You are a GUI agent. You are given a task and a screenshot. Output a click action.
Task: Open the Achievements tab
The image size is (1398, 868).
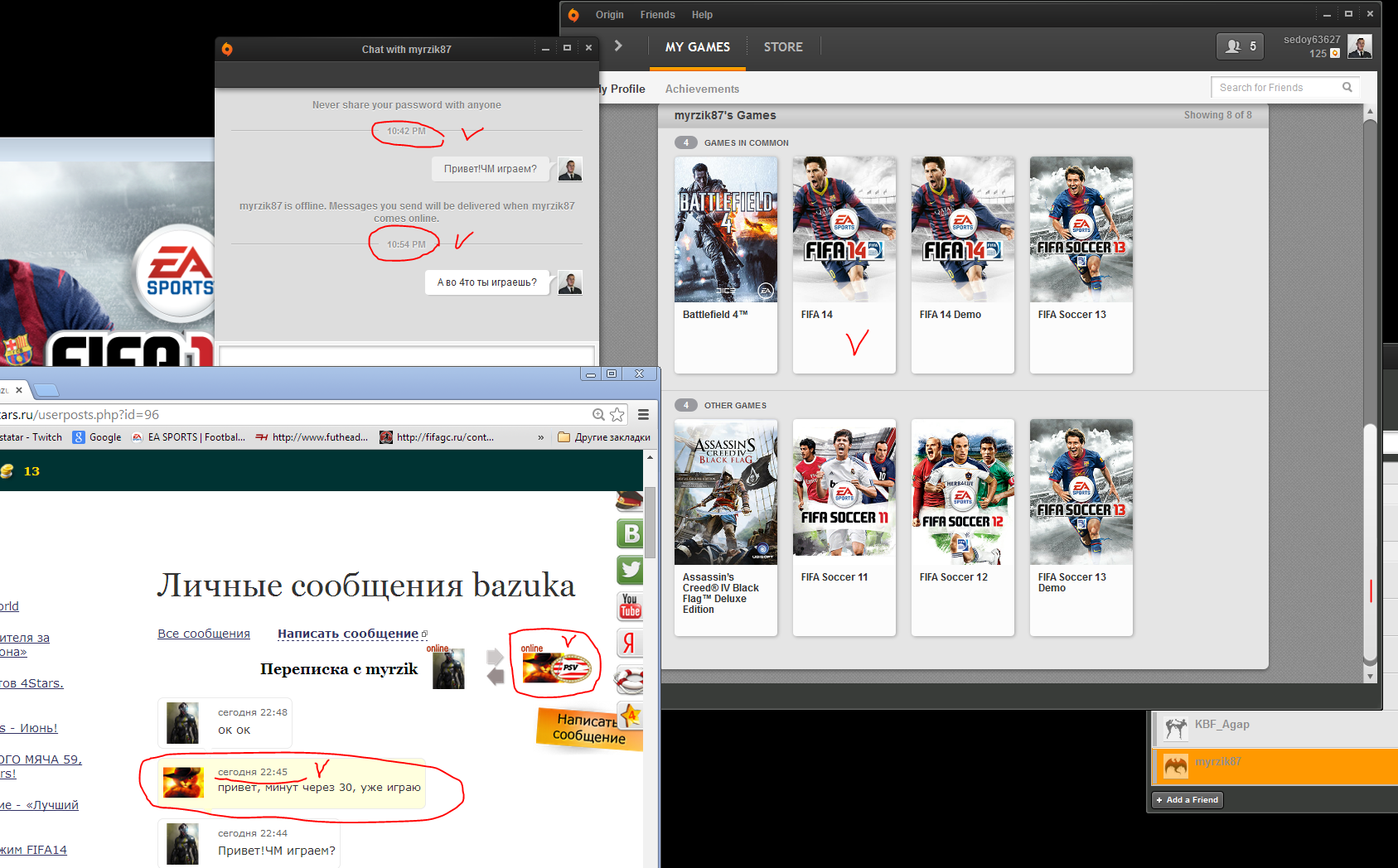click(x=702, y=89)
